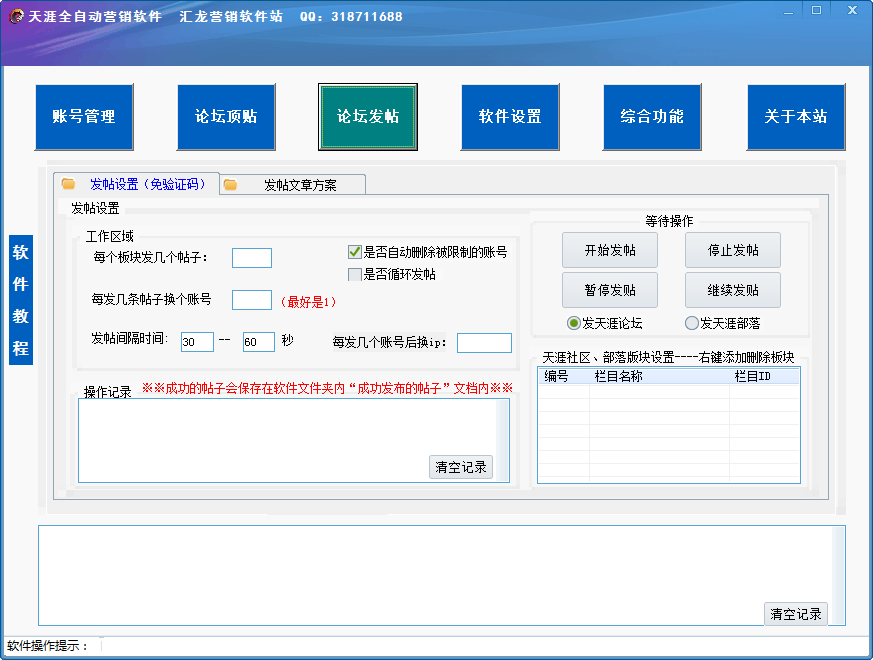Viewport: 873px width, 660px height.
Task: Click 清空记录 in bottom log panel
Action: pos(796,614)
